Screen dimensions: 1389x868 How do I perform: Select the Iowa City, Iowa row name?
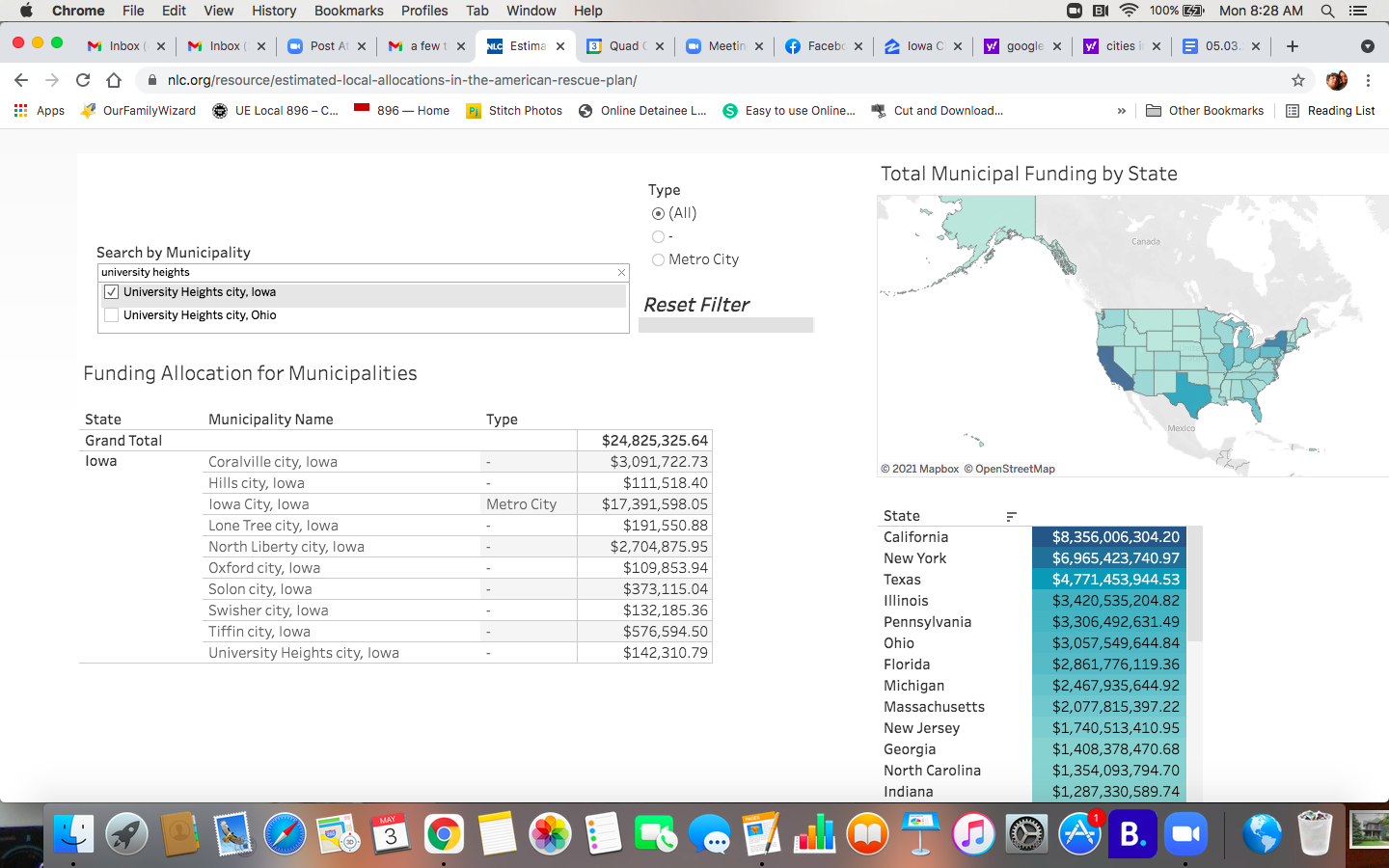tap(259, 504)
